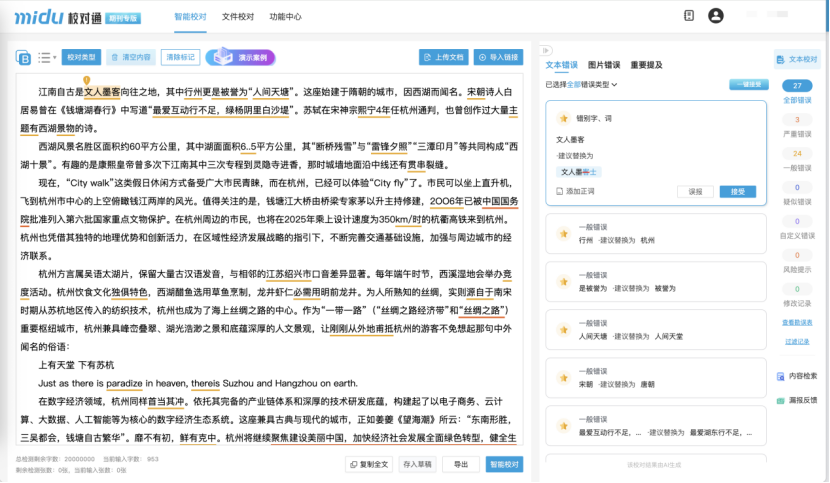
Task: Click the star icon on the 错别字、词 card
Action: 563,118
